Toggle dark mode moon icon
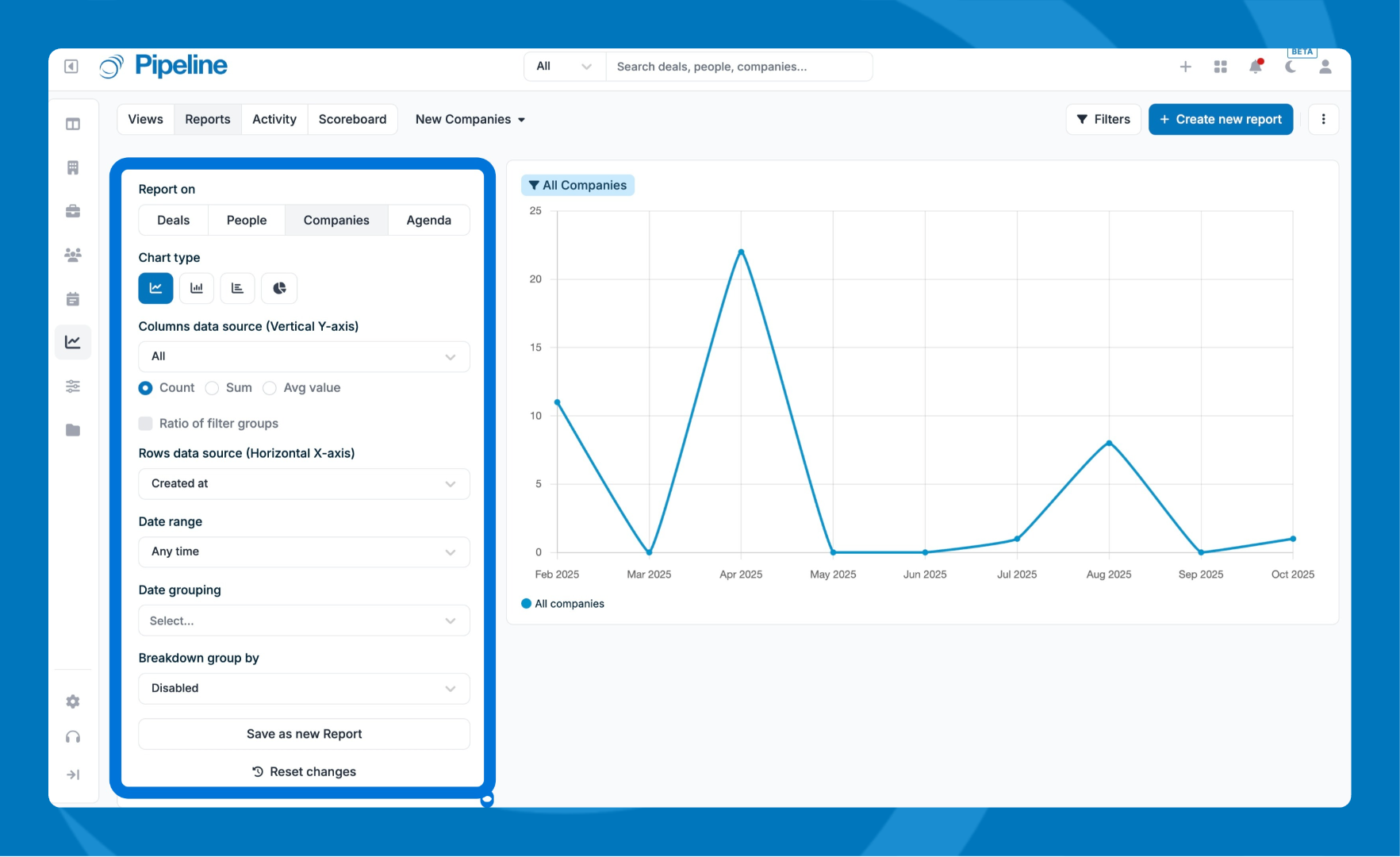 tap(1291, 67)
